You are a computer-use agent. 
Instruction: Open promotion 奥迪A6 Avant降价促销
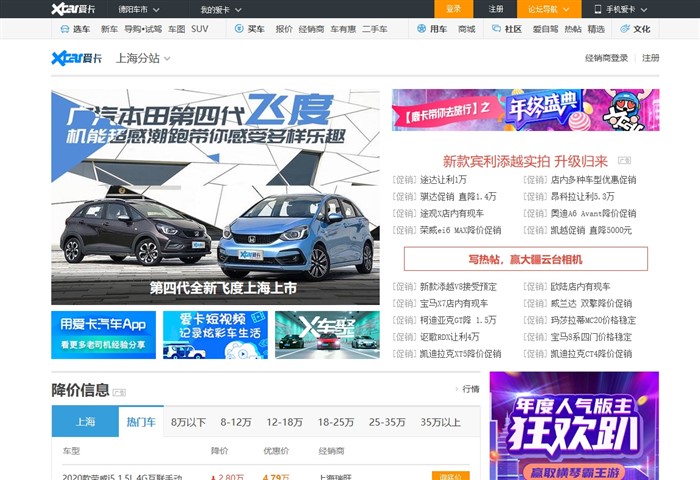click(x=593, y=213)
